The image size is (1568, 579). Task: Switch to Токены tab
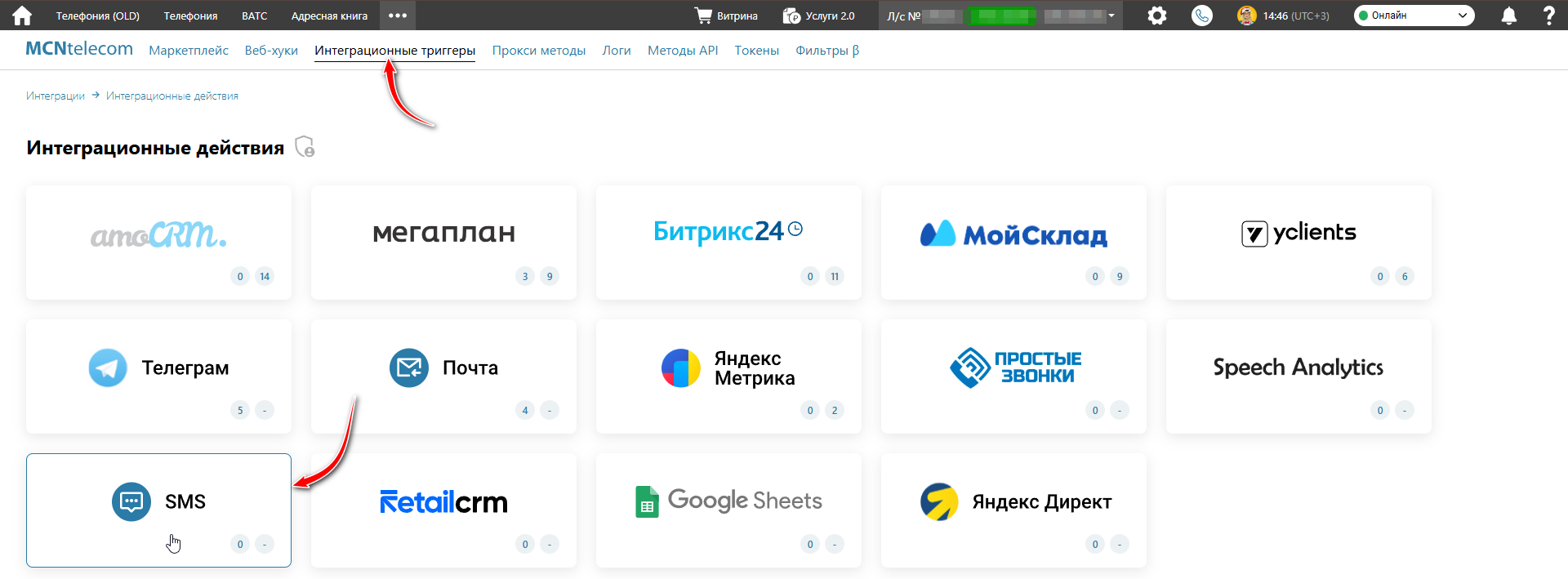pyautogui.click(x=756, y=51)
